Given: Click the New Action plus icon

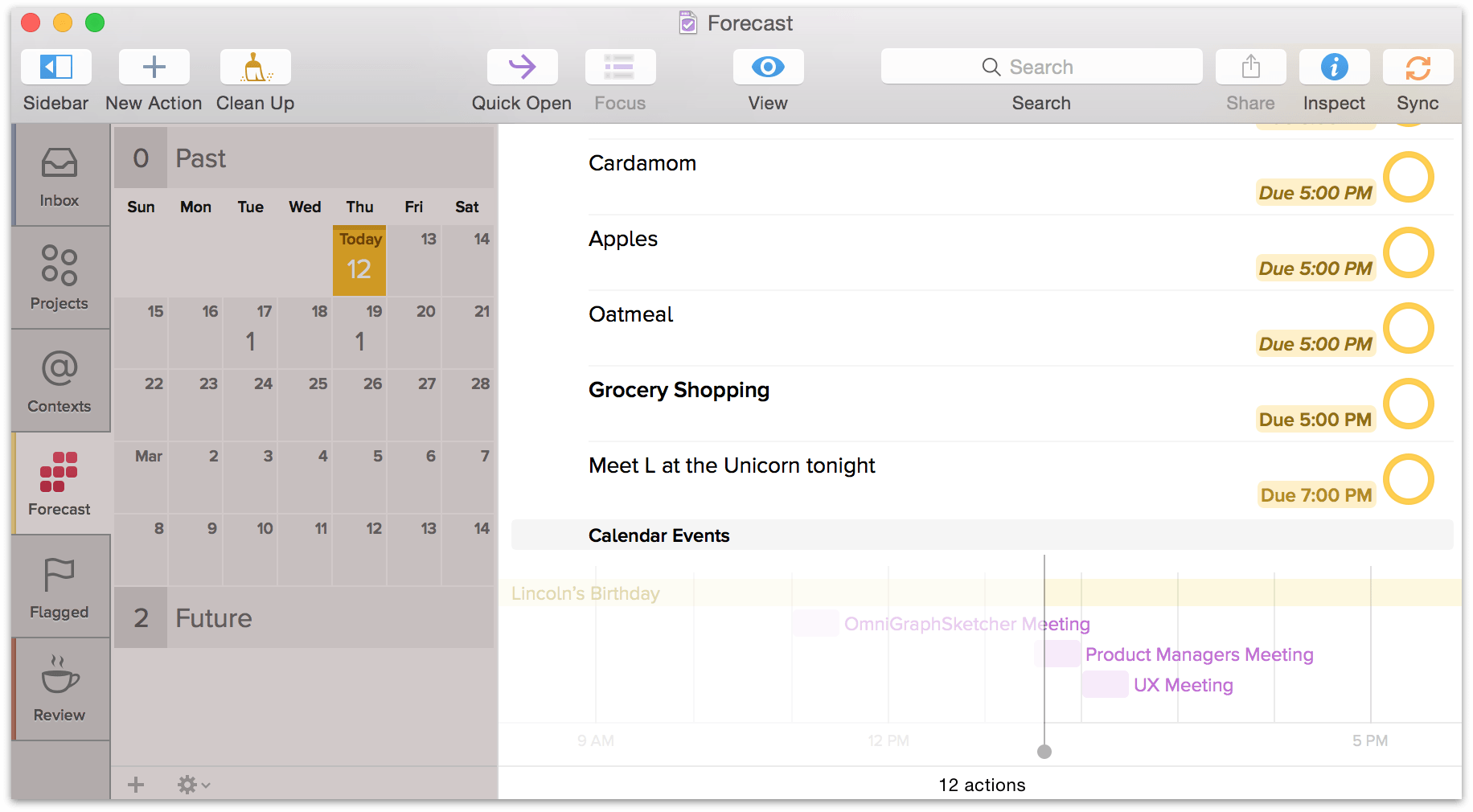Looking at the screenshot, I should (154, 67).
